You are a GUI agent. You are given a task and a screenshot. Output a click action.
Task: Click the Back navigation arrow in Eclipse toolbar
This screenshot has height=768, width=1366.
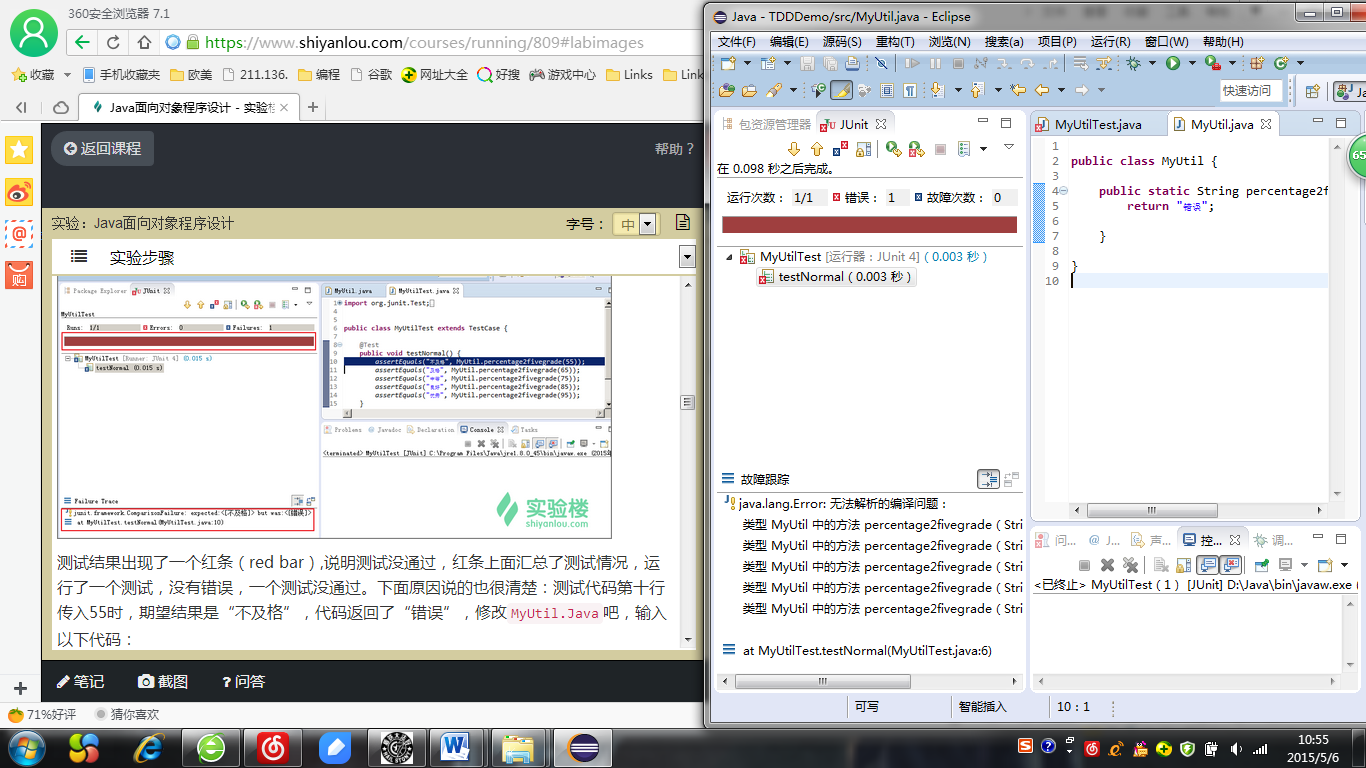click(1042, 90)
